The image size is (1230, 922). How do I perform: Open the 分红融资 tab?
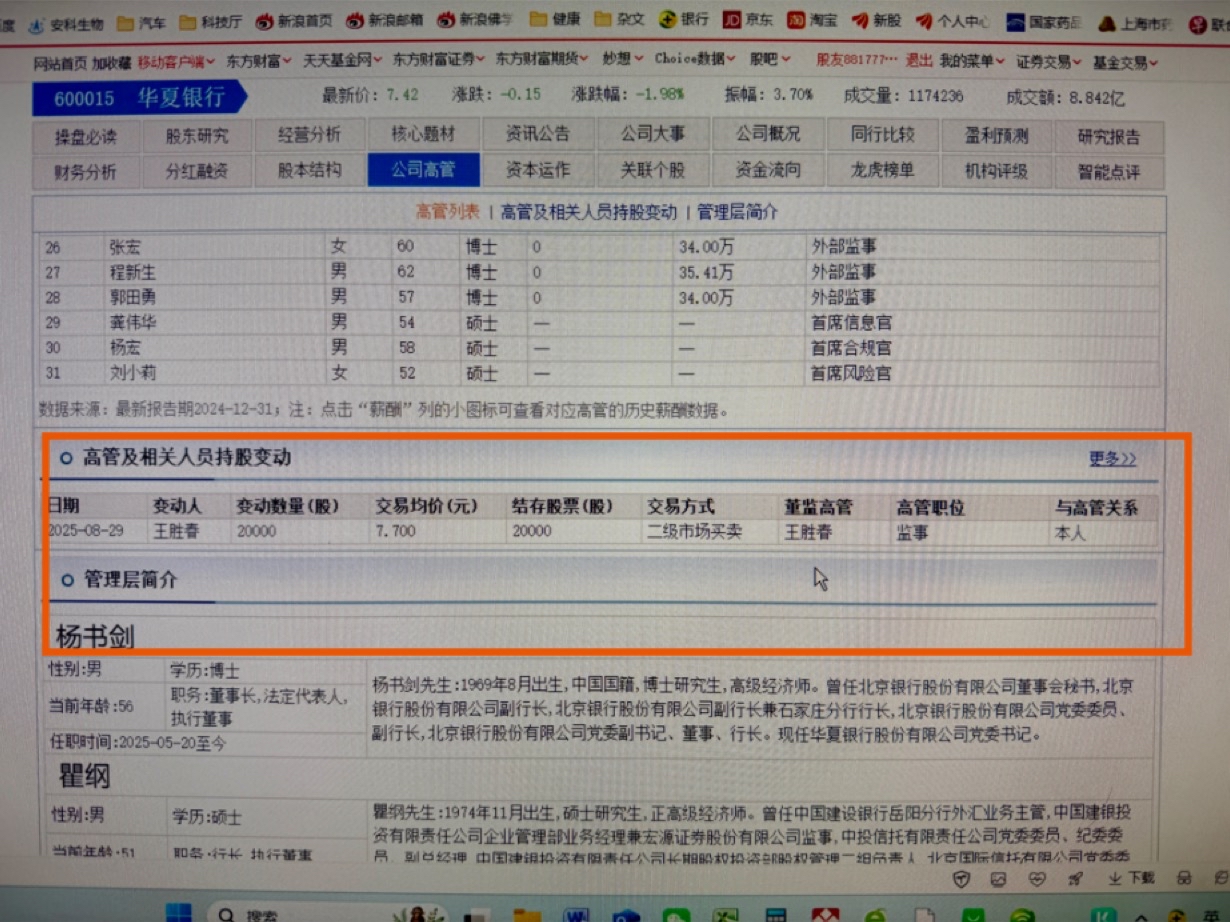pos(197,171)
